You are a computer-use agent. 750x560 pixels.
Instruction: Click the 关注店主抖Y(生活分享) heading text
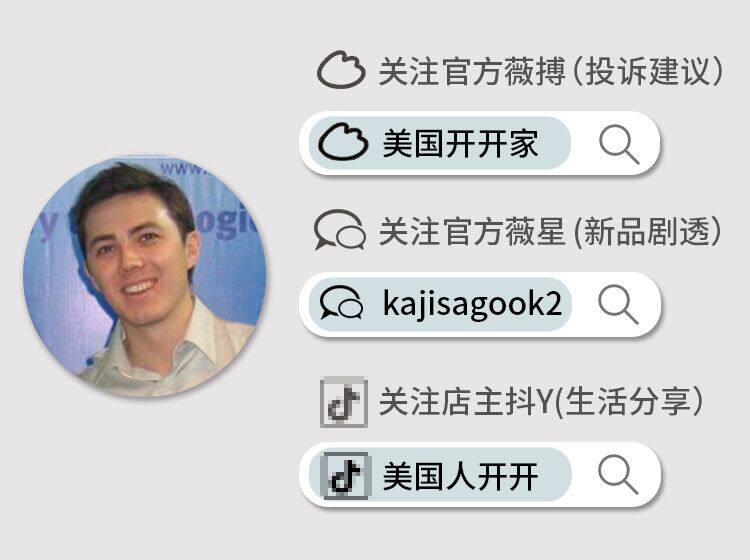[541, 402]
